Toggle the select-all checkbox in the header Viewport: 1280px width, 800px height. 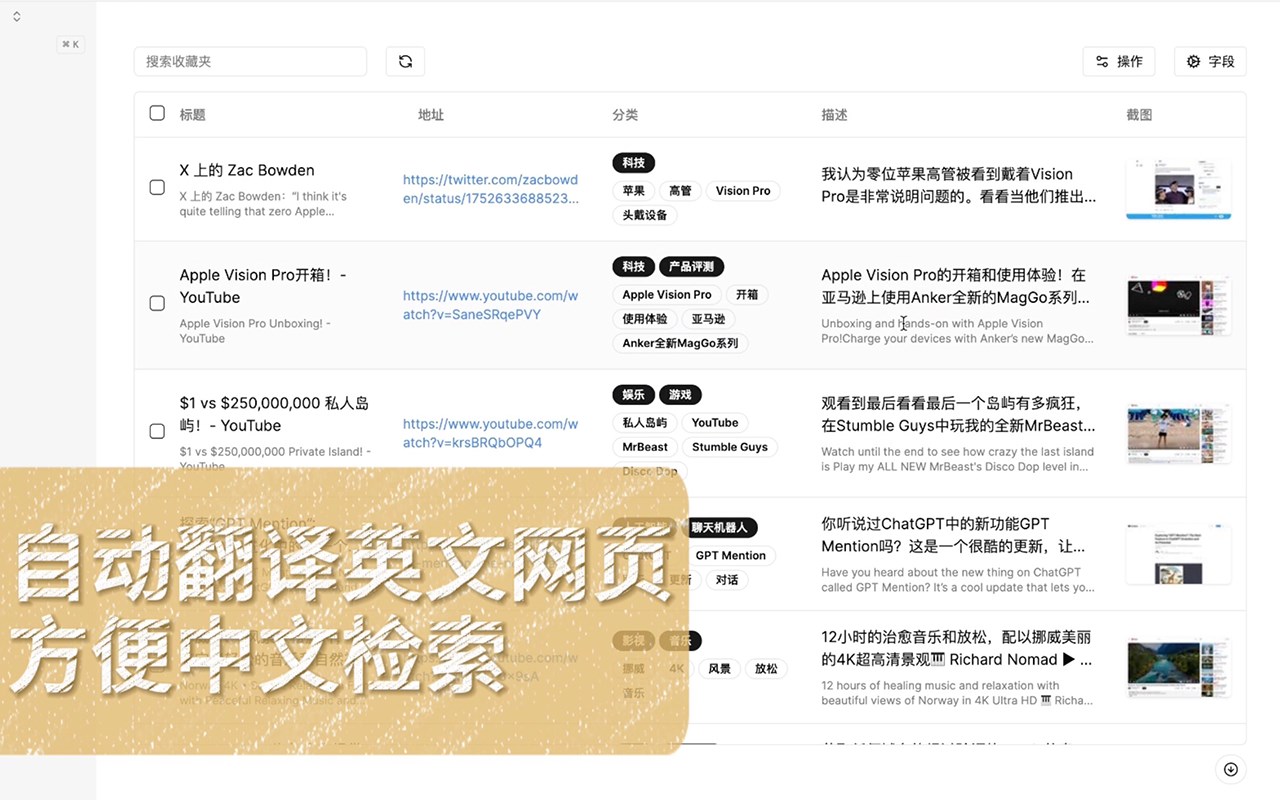(157, 113)
